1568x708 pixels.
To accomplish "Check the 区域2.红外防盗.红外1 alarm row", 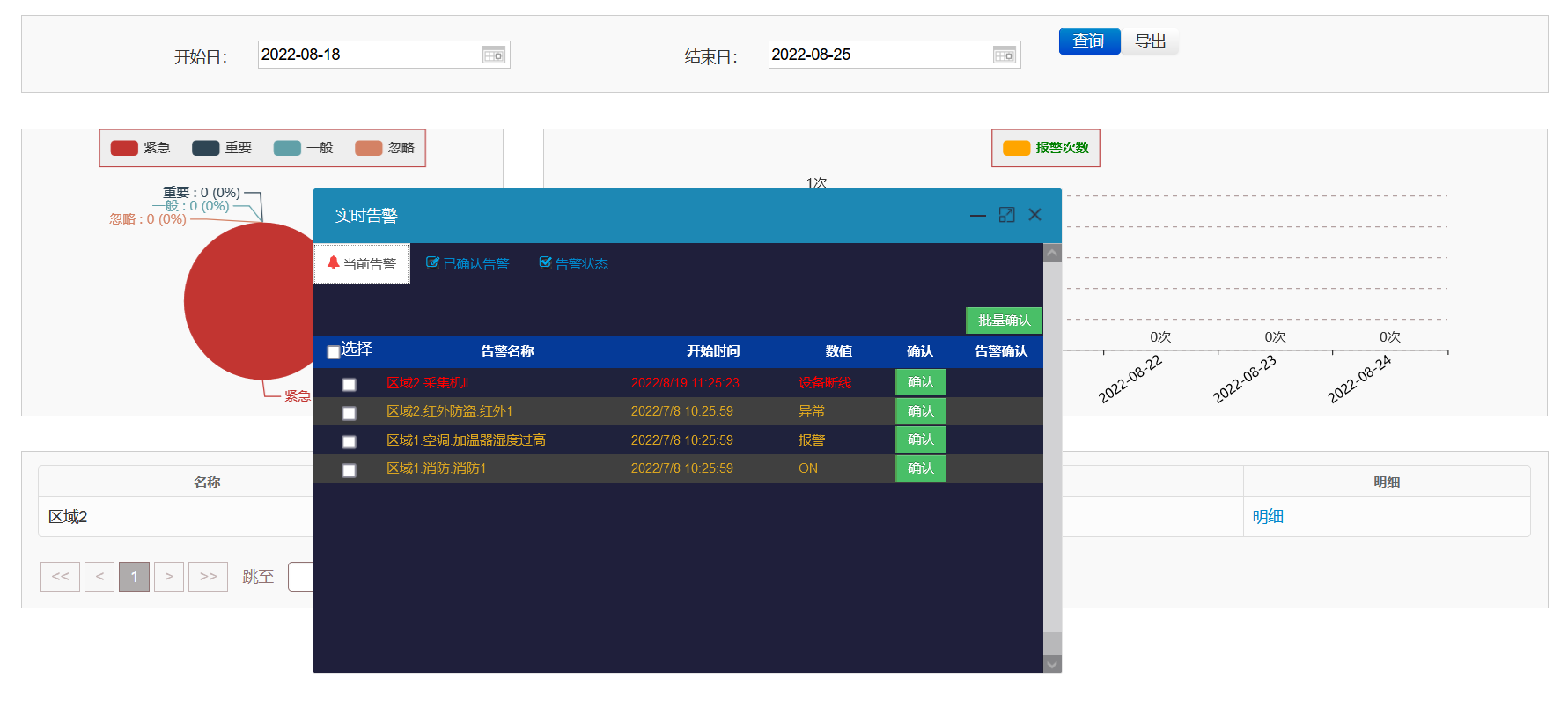I will [x=349, y=413].
